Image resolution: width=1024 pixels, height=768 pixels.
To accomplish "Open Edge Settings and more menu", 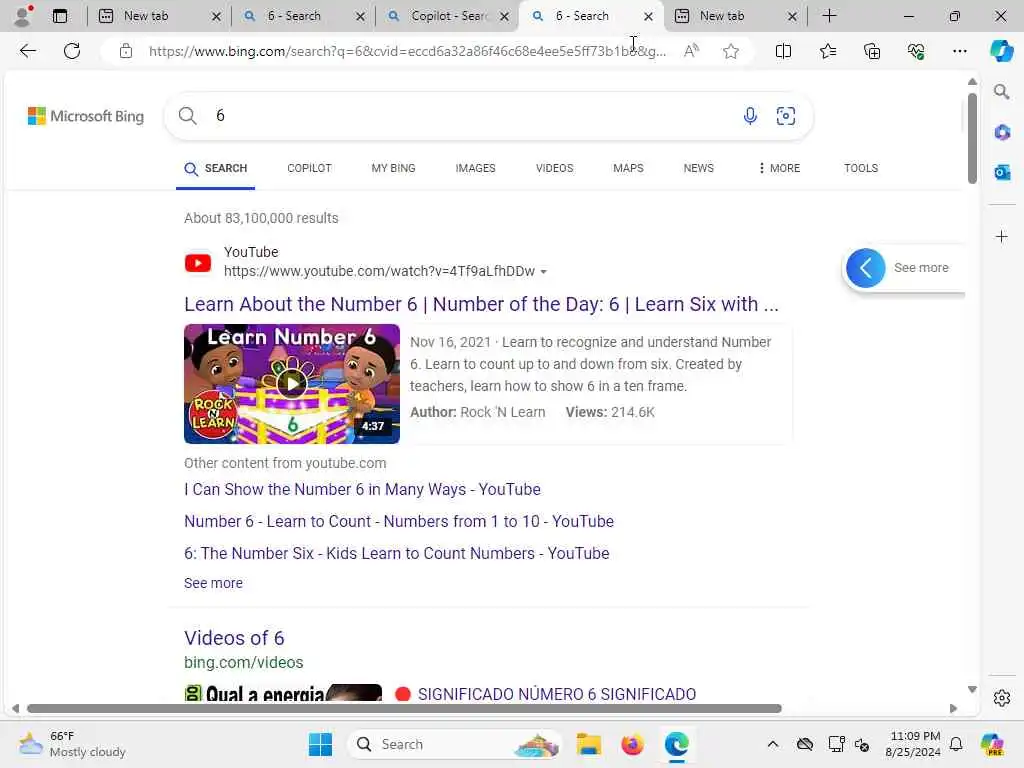I will 959,51.
